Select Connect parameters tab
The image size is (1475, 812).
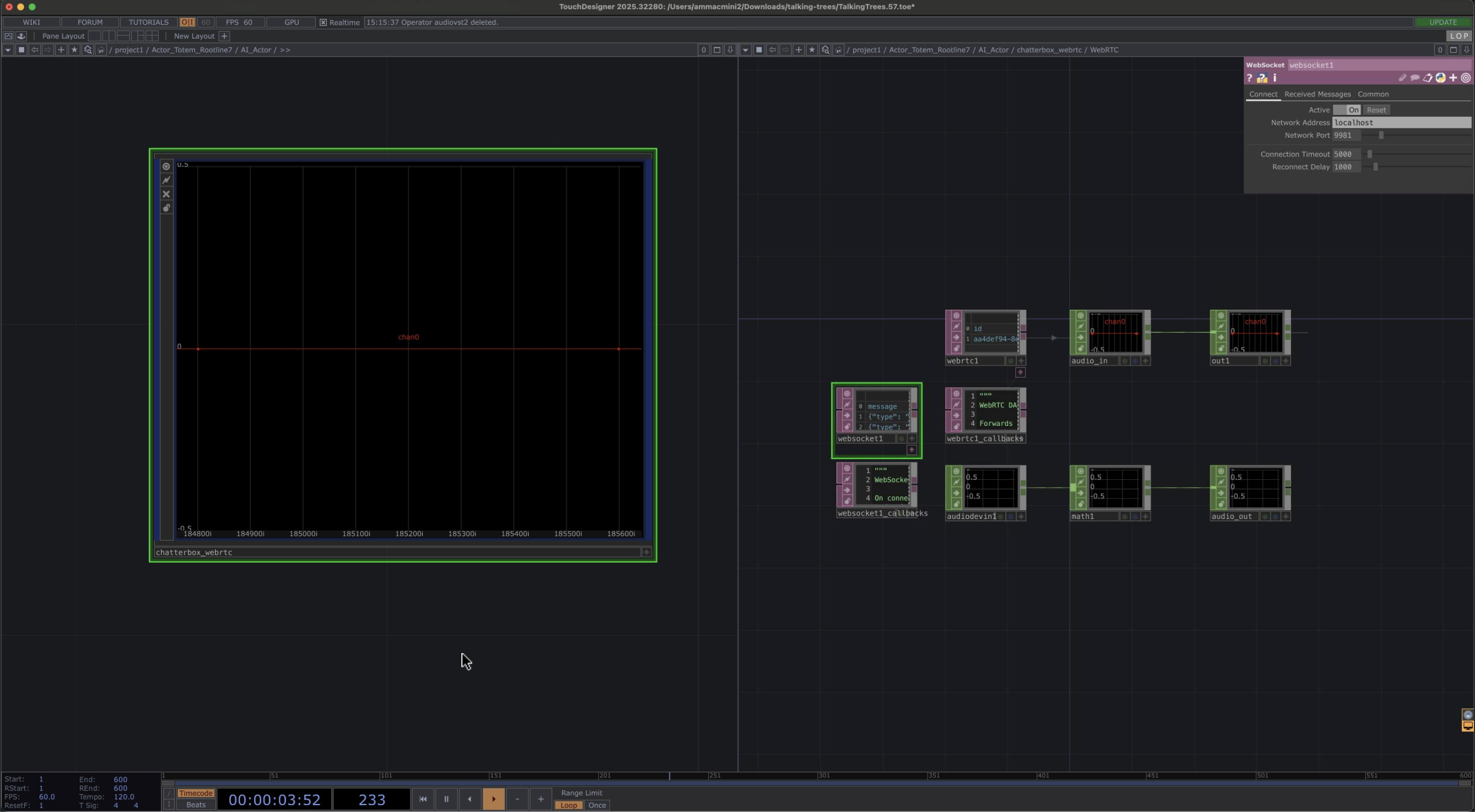pyautogui.click(x=1263, y=95)
